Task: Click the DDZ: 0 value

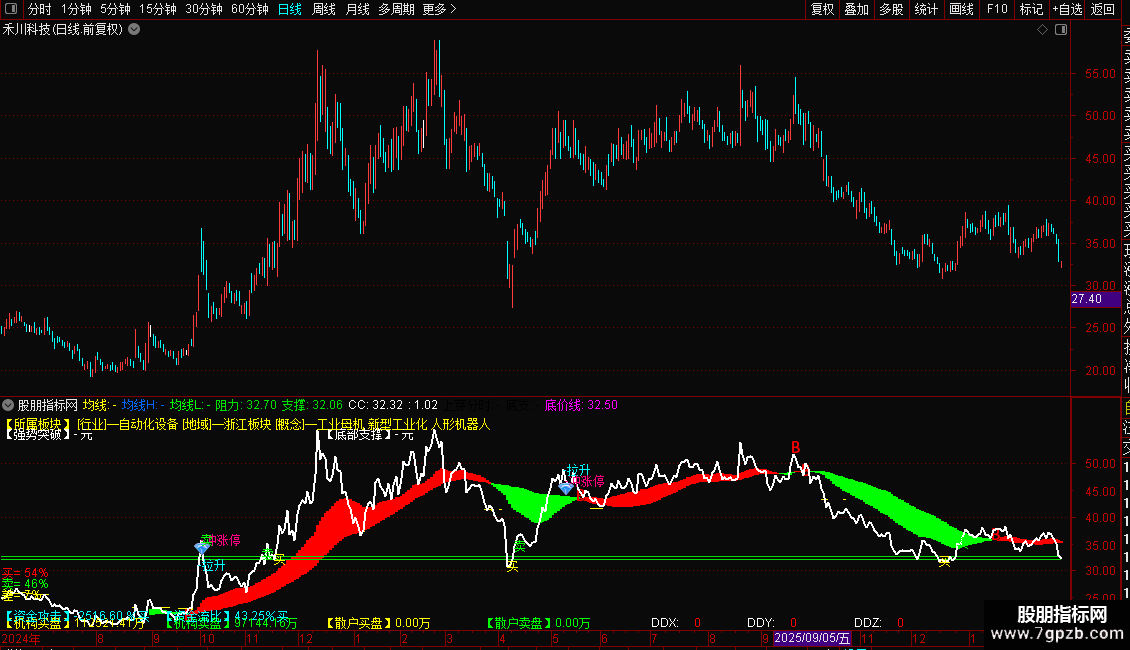Action: click(879, 623)
